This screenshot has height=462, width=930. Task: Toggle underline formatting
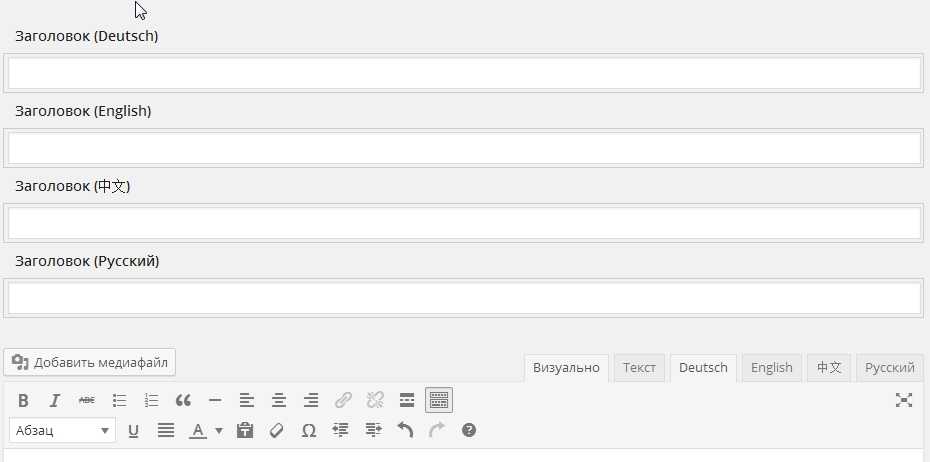click(133, 430)
